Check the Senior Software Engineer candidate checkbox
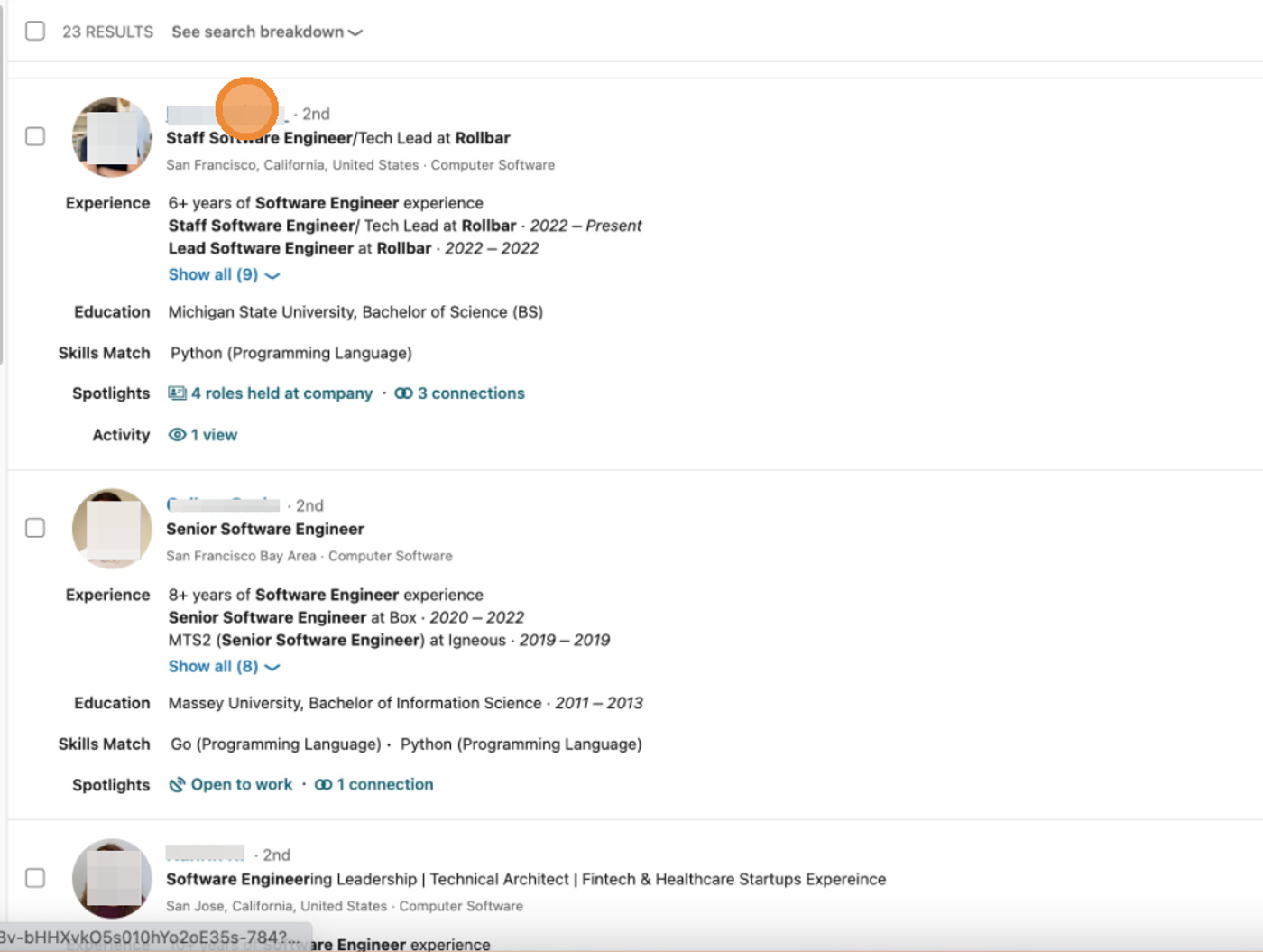 click(35, 528)
